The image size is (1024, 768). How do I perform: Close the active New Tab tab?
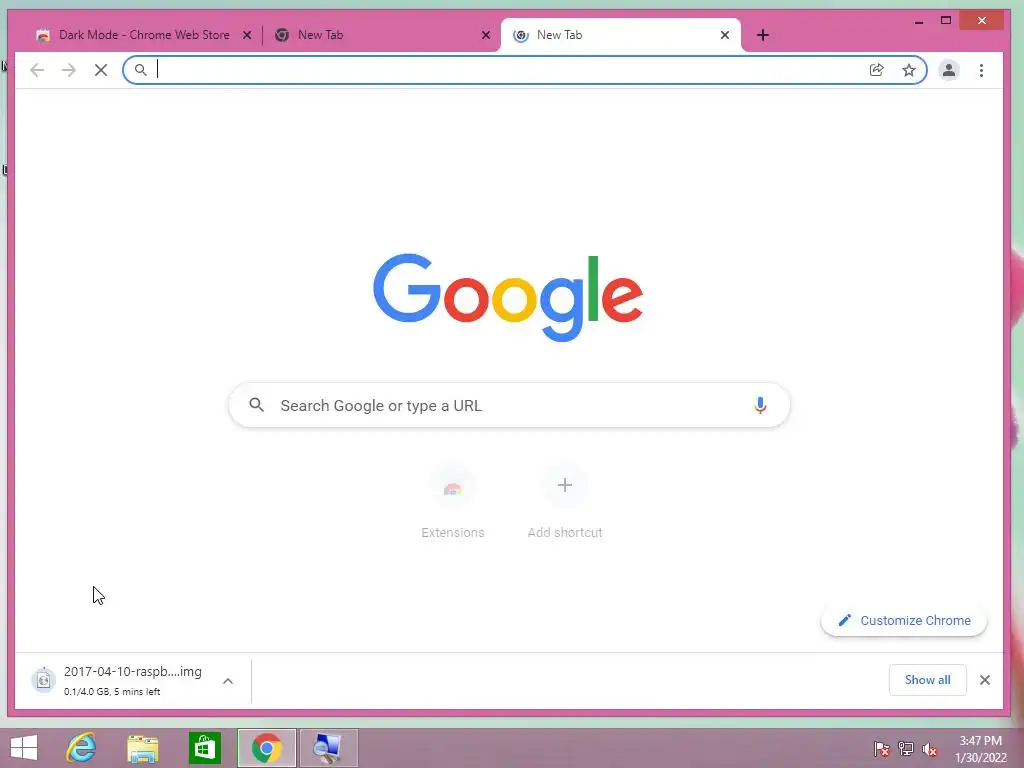[x=725, y=35]
